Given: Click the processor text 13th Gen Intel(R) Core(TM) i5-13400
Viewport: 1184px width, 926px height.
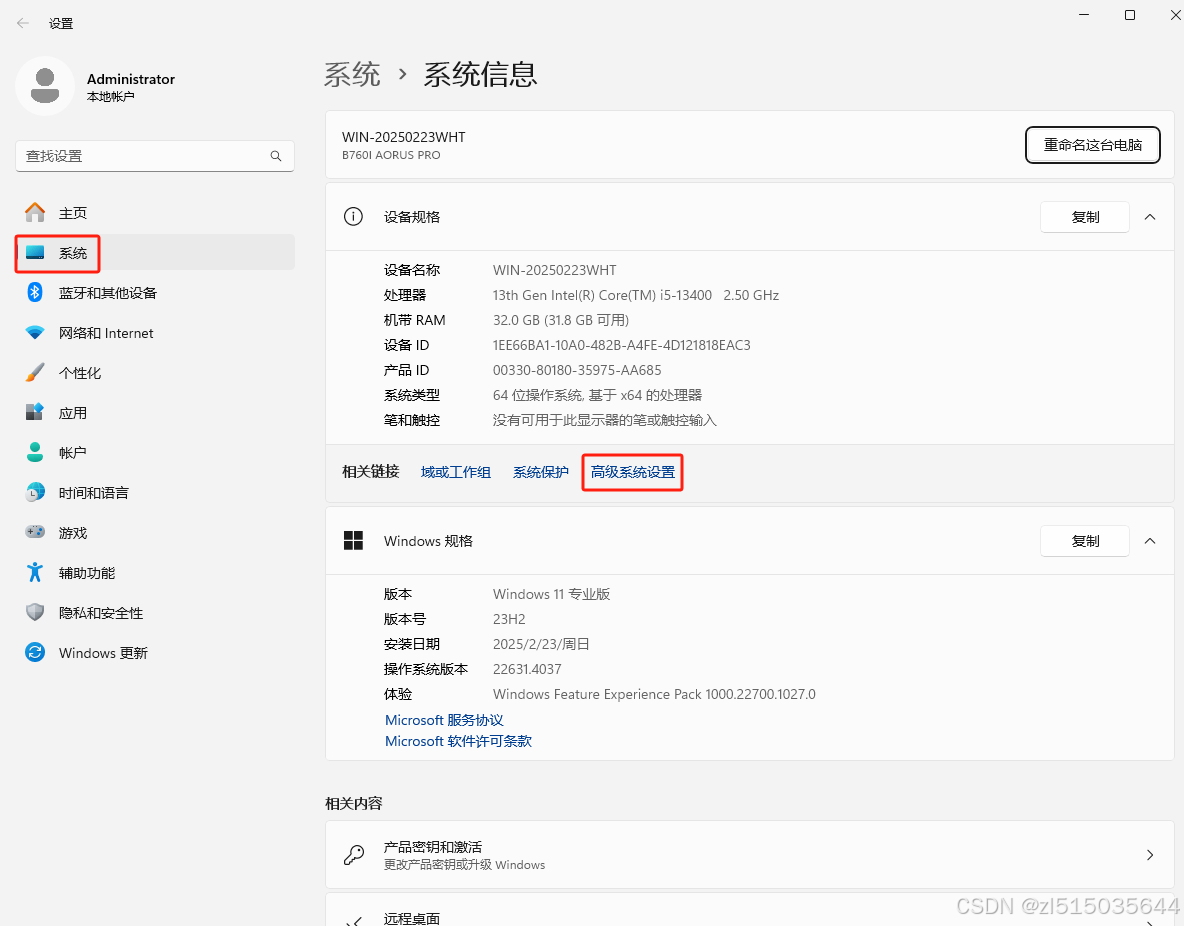Looking at the screenshot, I should pos(603,295).
